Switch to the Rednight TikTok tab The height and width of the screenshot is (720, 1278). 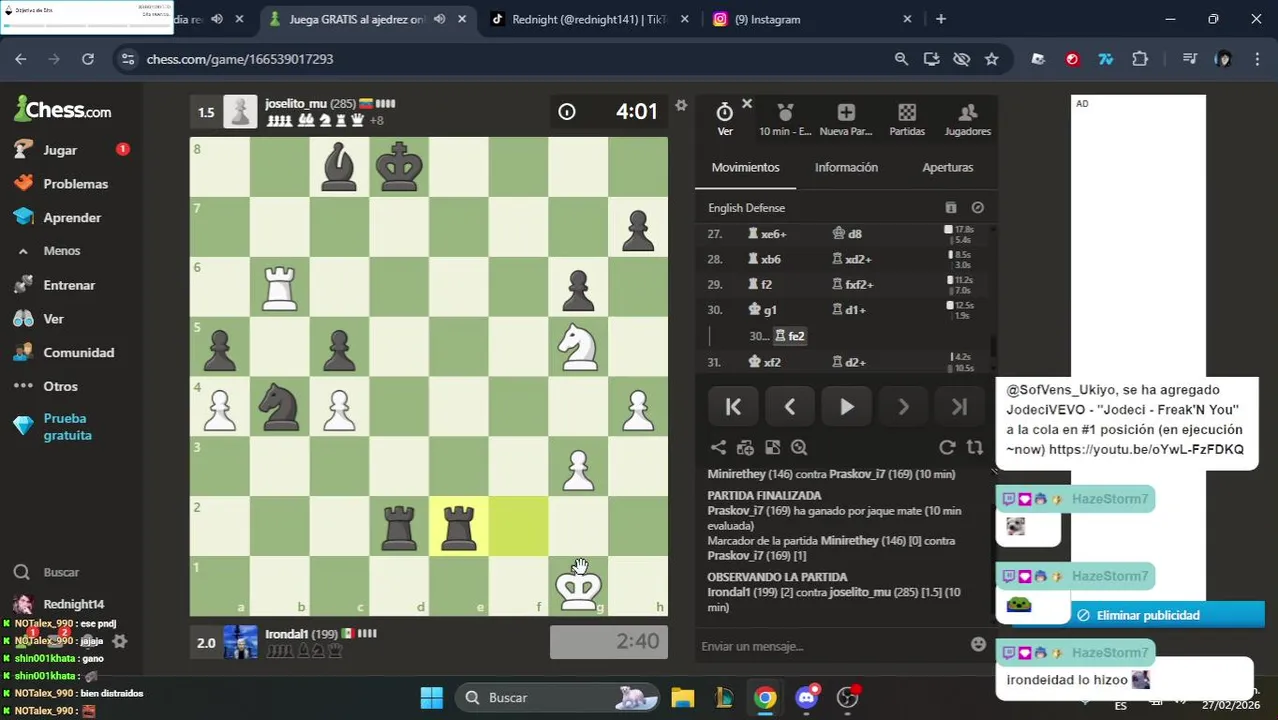pyautogui.click(x=588, y=19)
